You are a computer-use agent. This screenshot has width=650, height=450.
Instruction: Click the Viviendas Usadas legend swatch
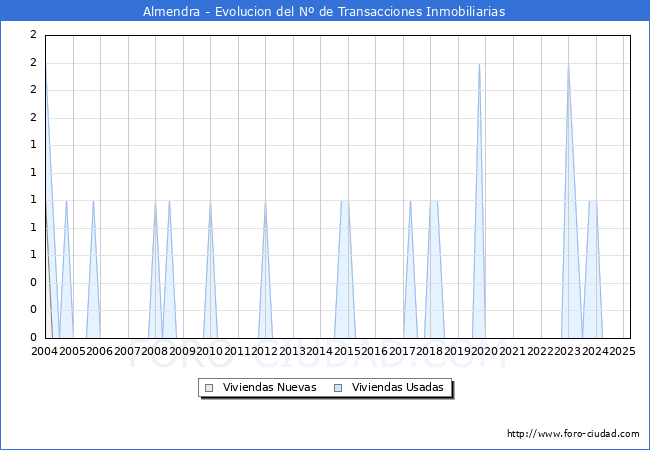tap(338, 388)
